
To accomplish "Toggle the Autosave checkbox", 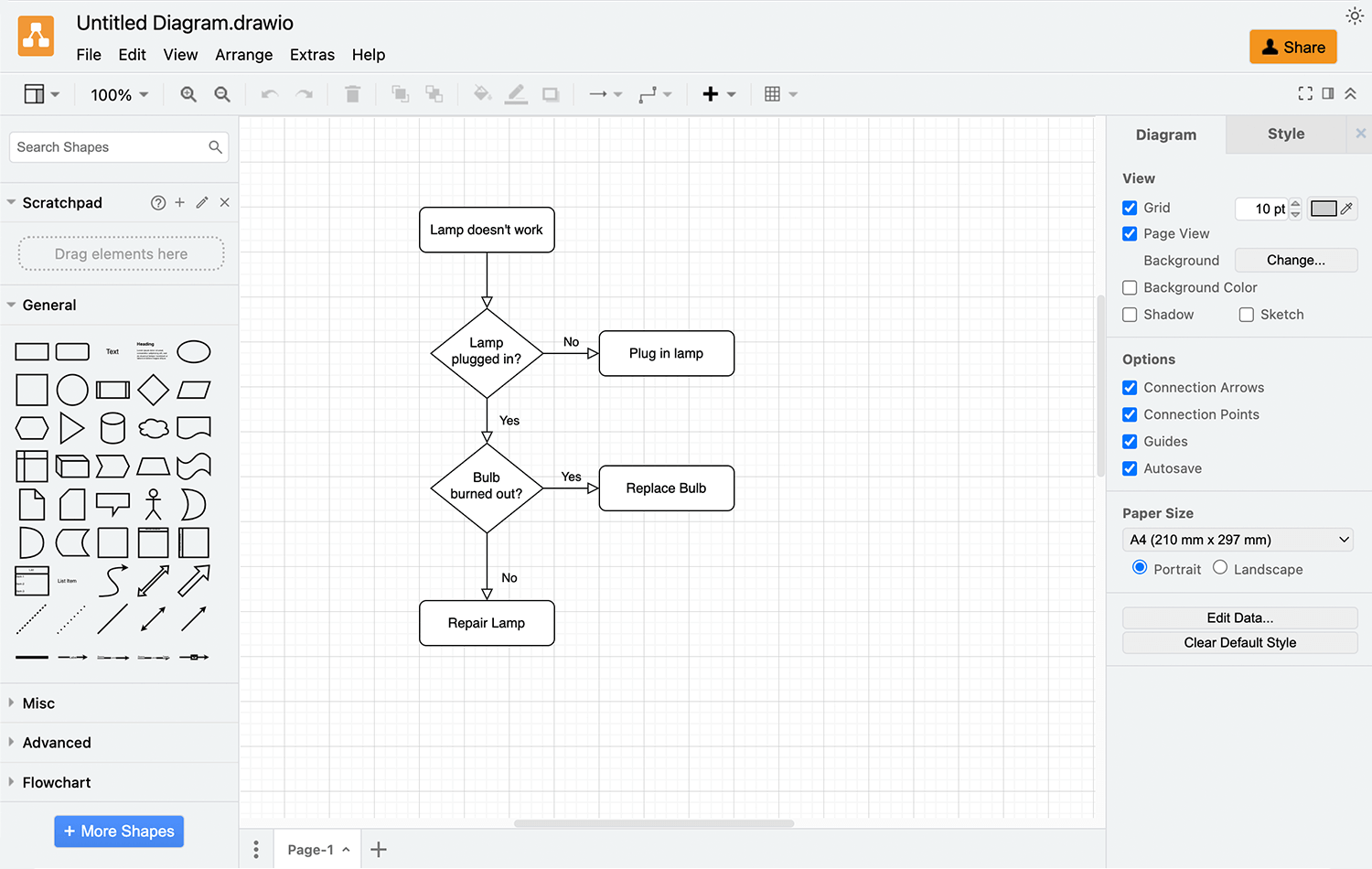I will [x=1130, y=468].
